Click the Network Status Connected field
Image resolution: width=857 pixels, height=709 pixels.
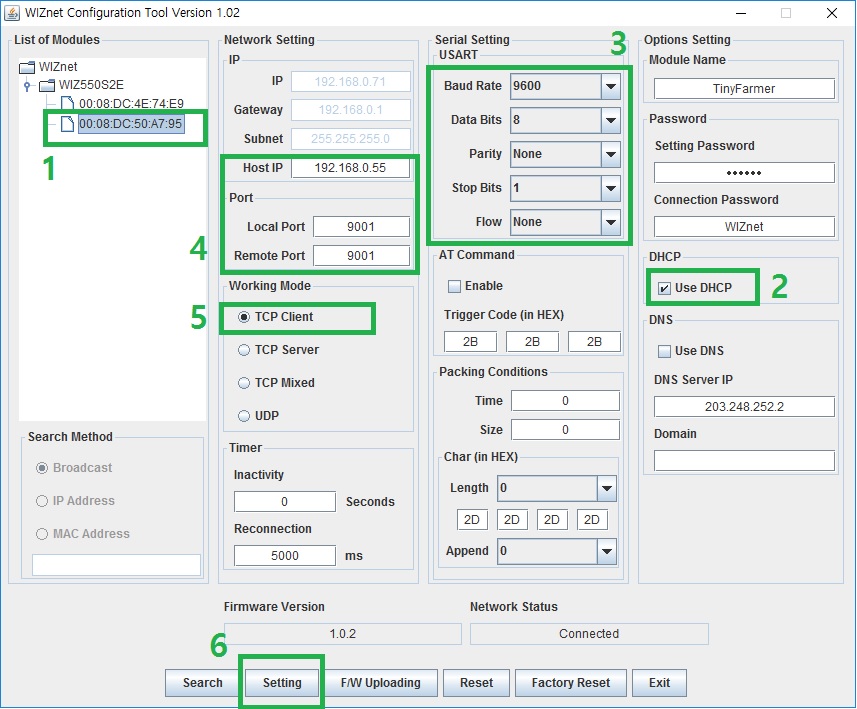pyautogui.click(x=589, y=634)
